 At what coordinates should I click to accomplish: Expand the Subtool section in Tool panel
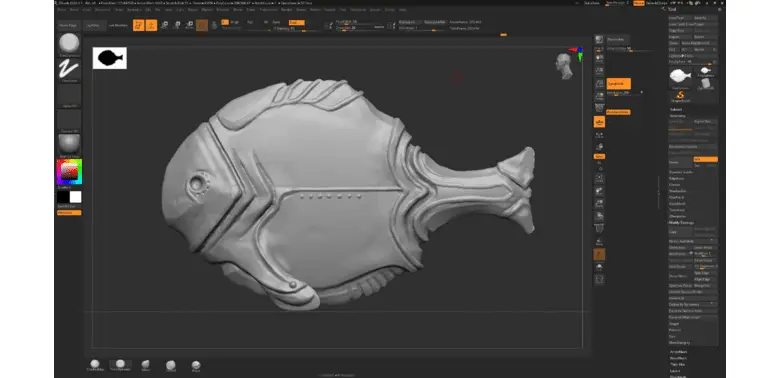676,109
